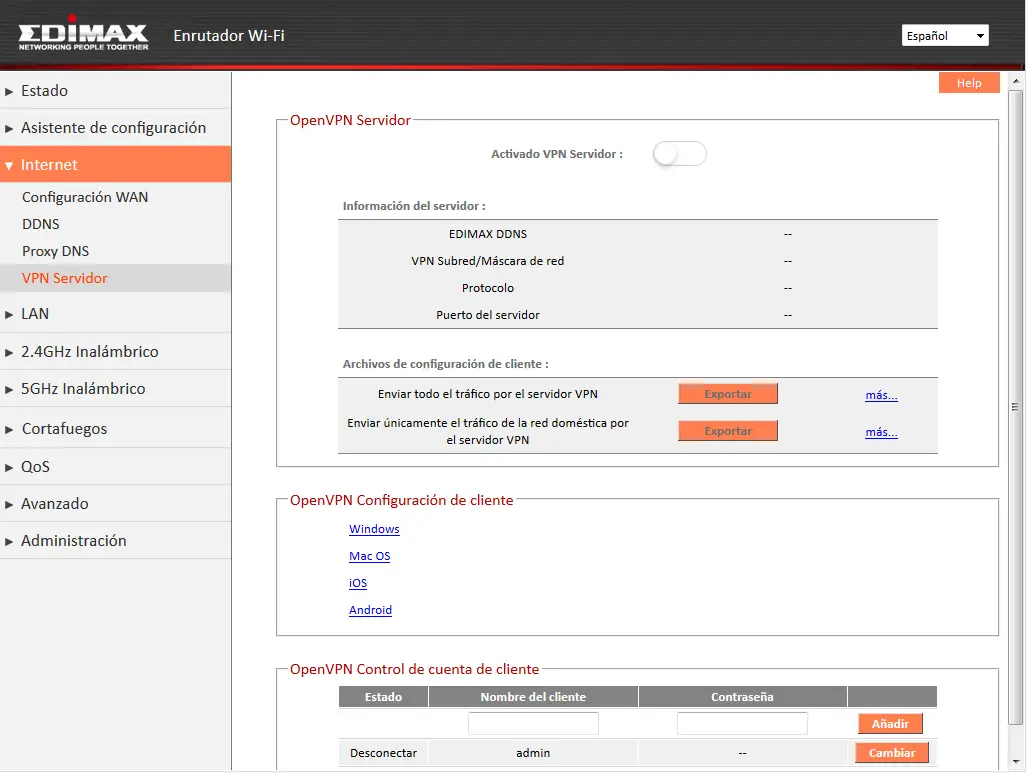Click the vertical scrollbar thumb
This screenshot has height=773, width=1027.
pyautogui.click(x=1015, y=406)
